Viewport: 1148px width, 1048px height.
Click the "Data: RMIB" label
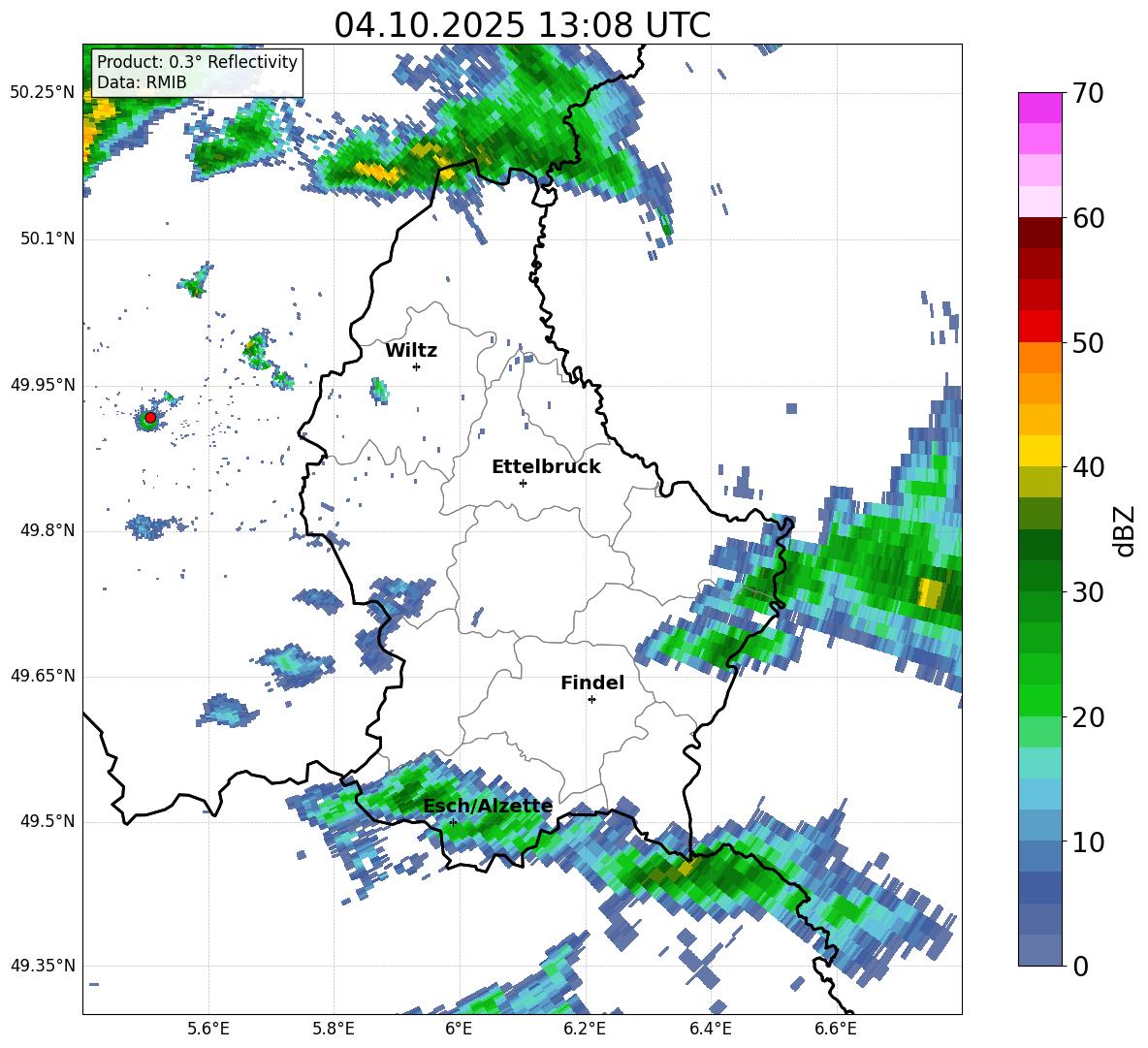tap(142, 82)
